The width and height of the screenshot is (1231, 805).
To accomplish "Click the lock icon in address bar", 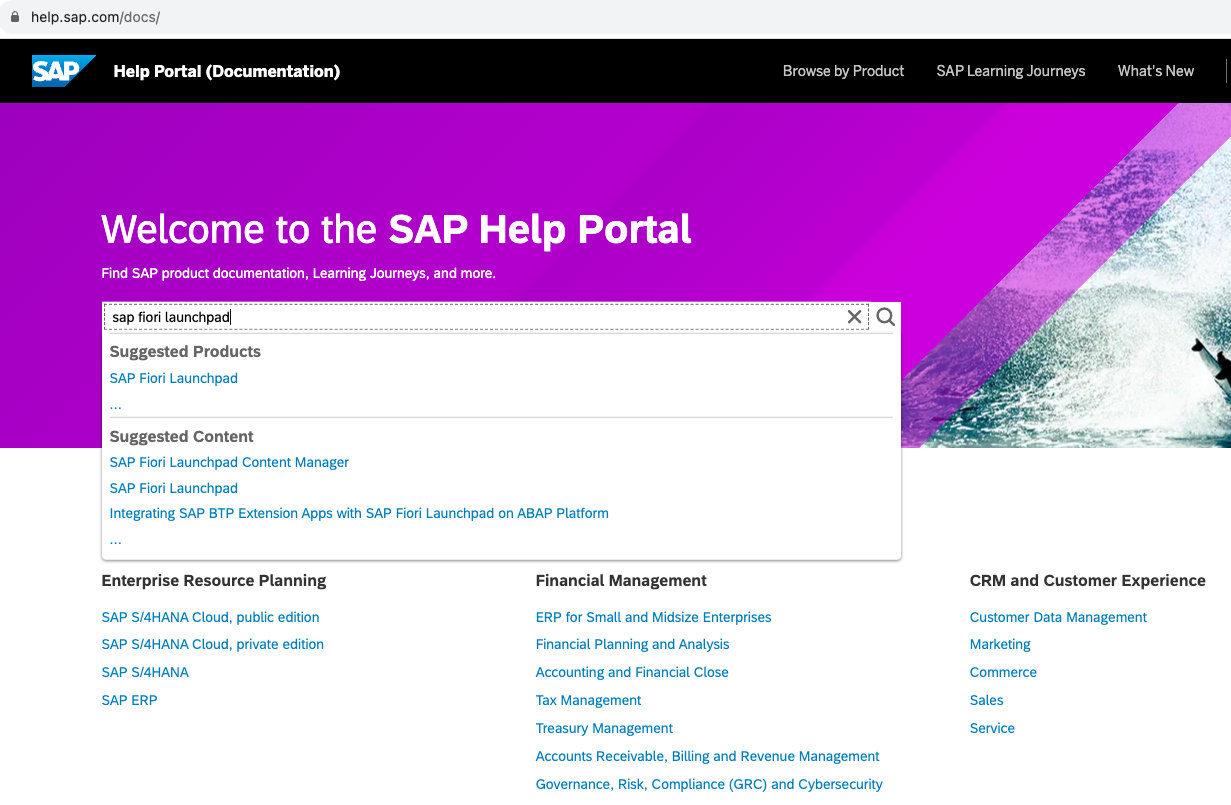I will coord(15,18).
